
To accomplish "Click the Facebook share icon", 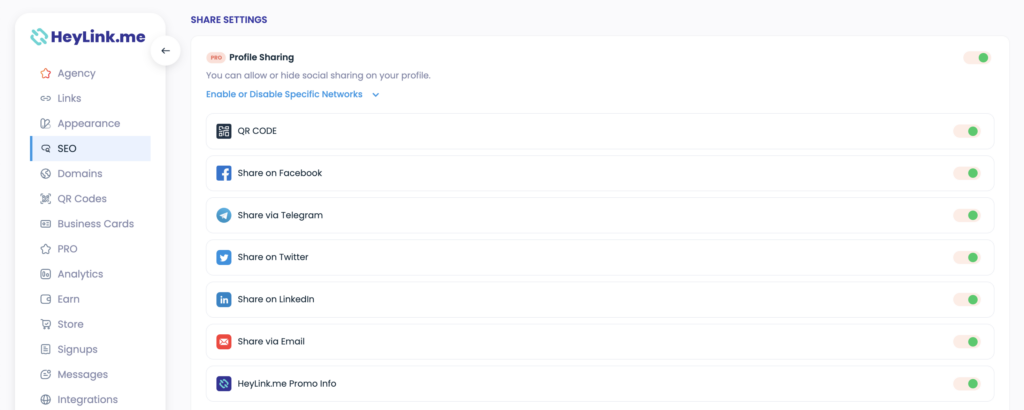I will pyautogui.click(x=224, y=173).
